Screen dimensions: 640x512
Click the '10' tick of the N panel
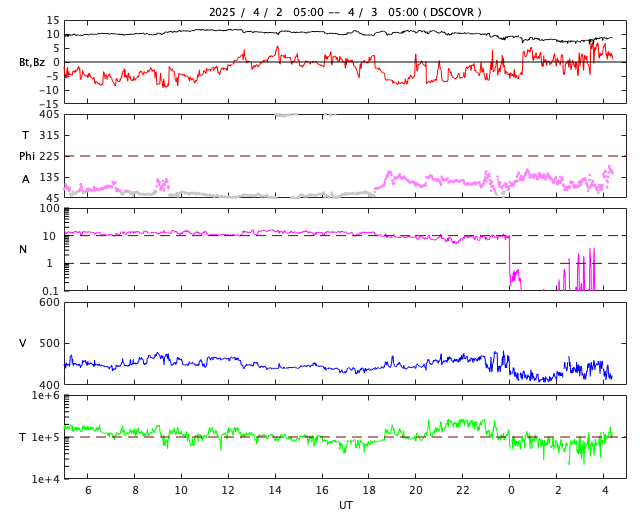pyautogui.click(x=49, y=236)
